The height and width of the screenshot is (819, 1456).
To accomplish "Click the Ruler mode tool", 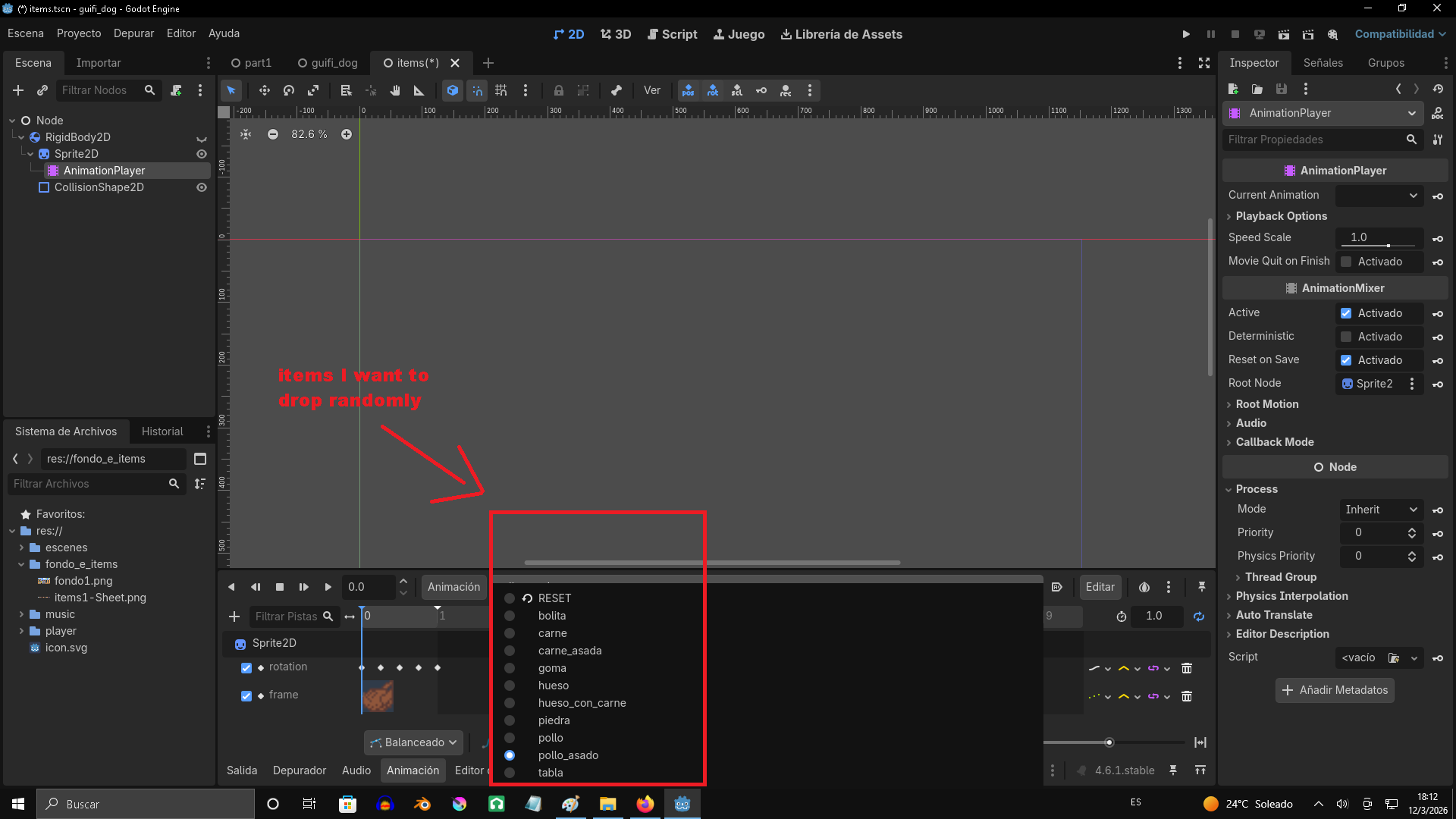I will point(419,90).
